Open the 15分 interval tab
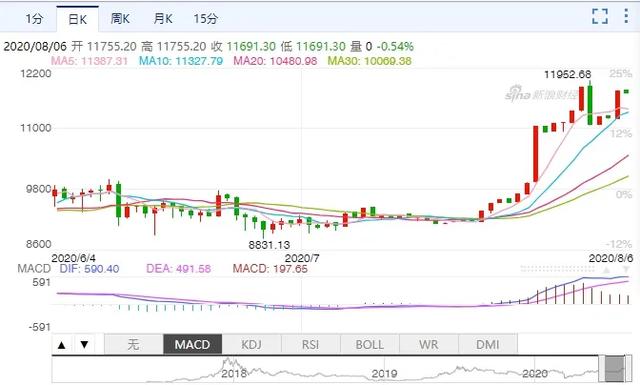 pos(206,19)
